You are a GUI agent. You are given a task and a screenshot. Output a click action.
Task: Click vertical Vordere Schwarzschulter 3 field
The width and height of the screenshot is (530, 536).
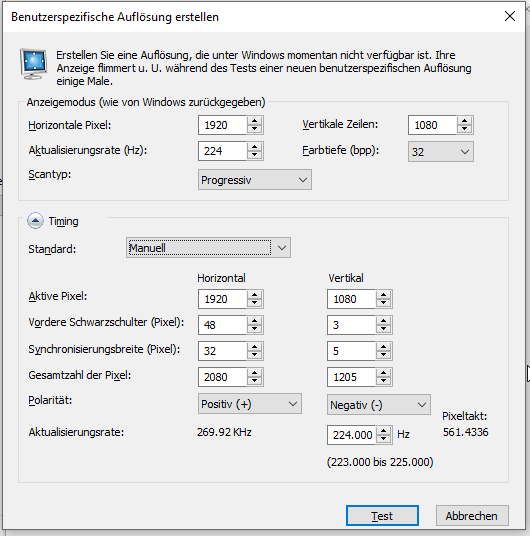pyautogui.click(x=351, y=325)
